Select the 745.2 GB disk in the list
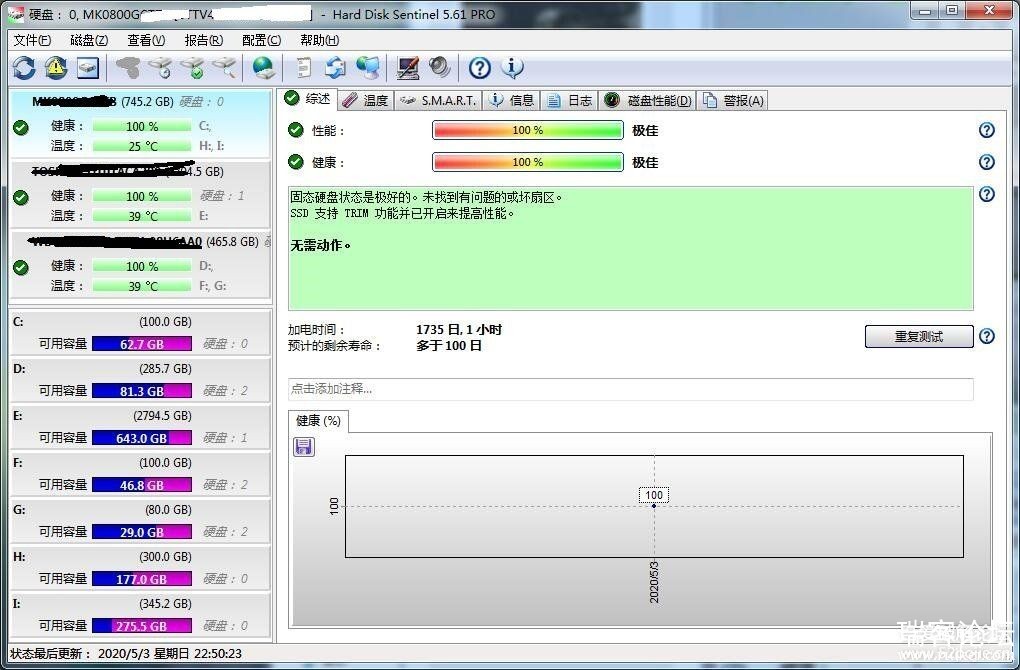This screenshot has width=1020, height=670. pos(140,124)
